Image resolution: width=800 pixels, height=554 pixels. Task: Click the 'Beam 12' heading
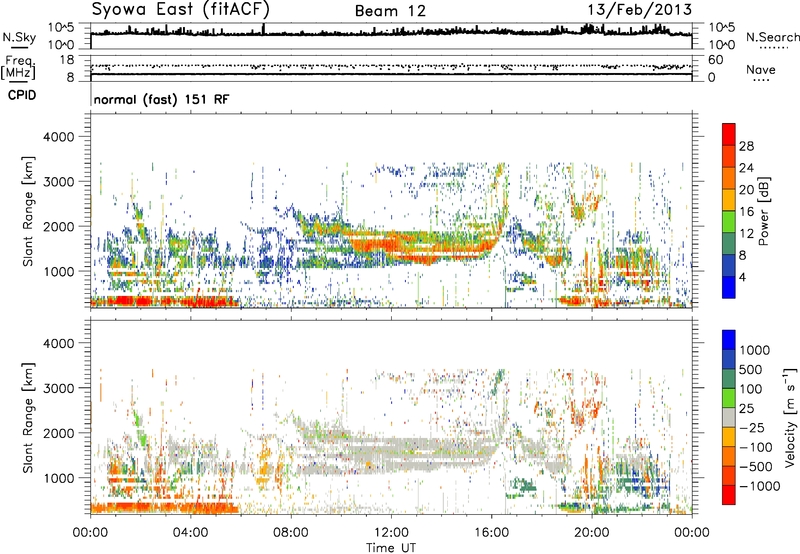390,11
